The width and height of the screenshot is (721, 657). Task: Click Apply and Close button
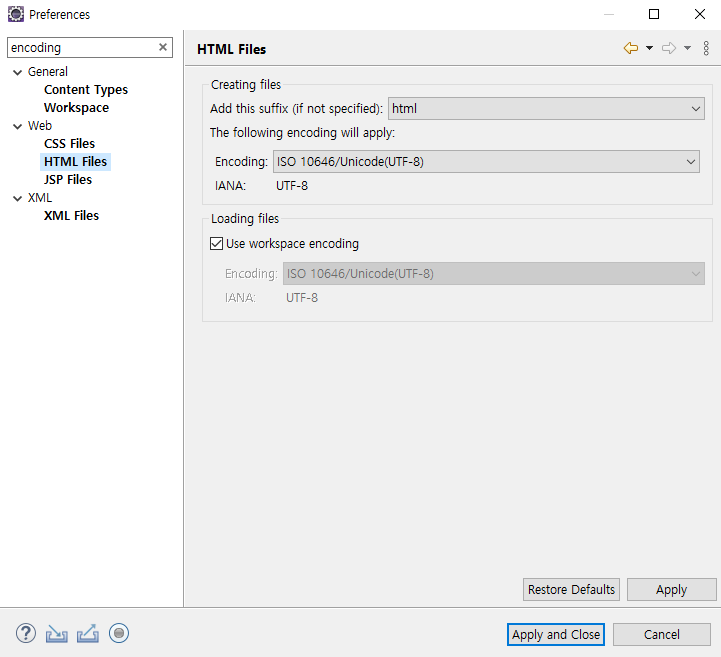[555, 634]
